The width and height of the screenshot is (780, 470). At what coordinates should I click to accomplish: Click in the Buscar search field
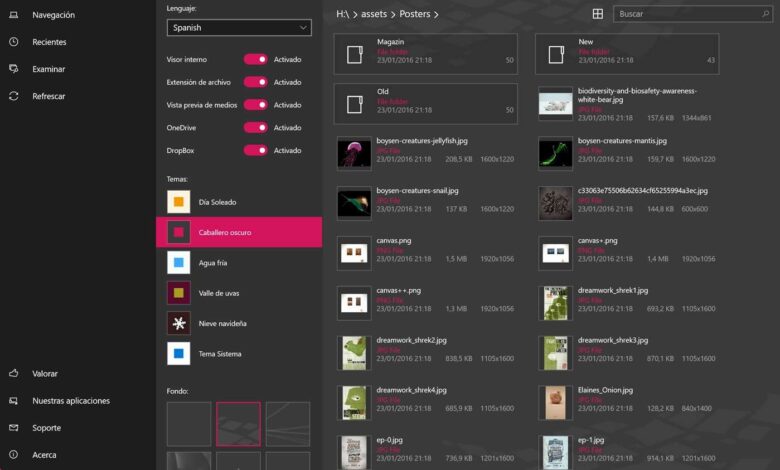[692, 14]
